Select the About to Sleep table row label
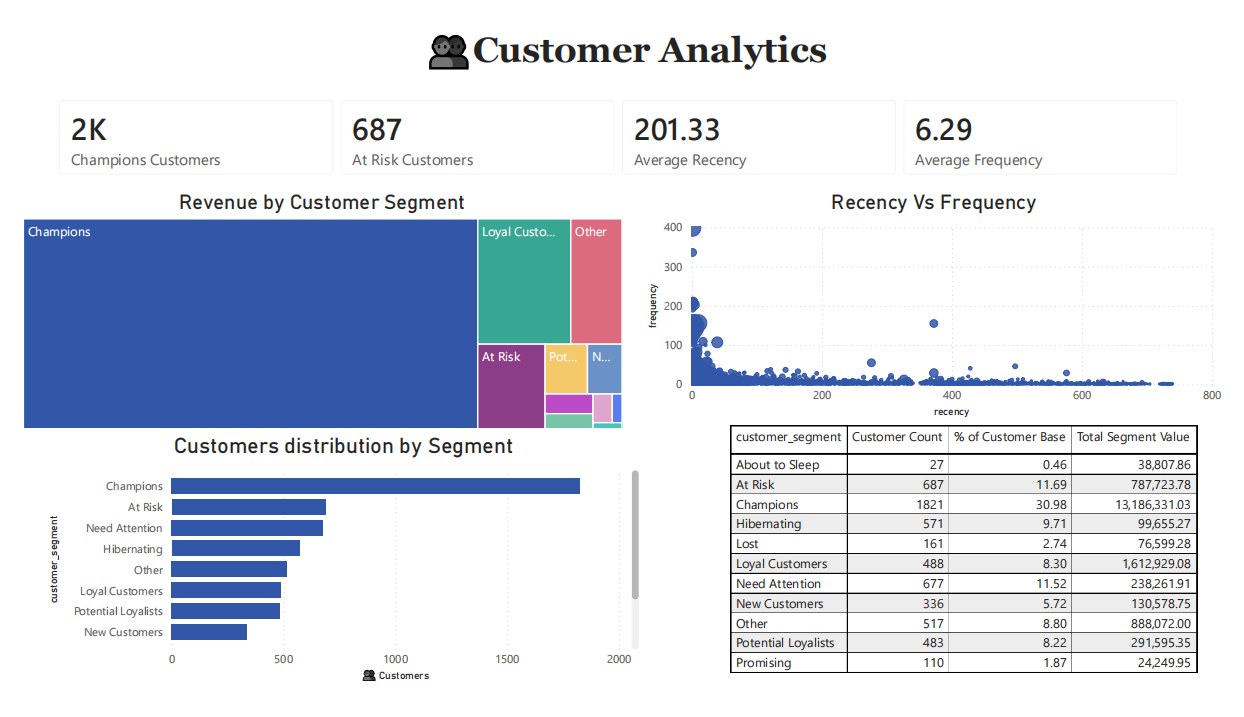 click(x=777, y=465)
